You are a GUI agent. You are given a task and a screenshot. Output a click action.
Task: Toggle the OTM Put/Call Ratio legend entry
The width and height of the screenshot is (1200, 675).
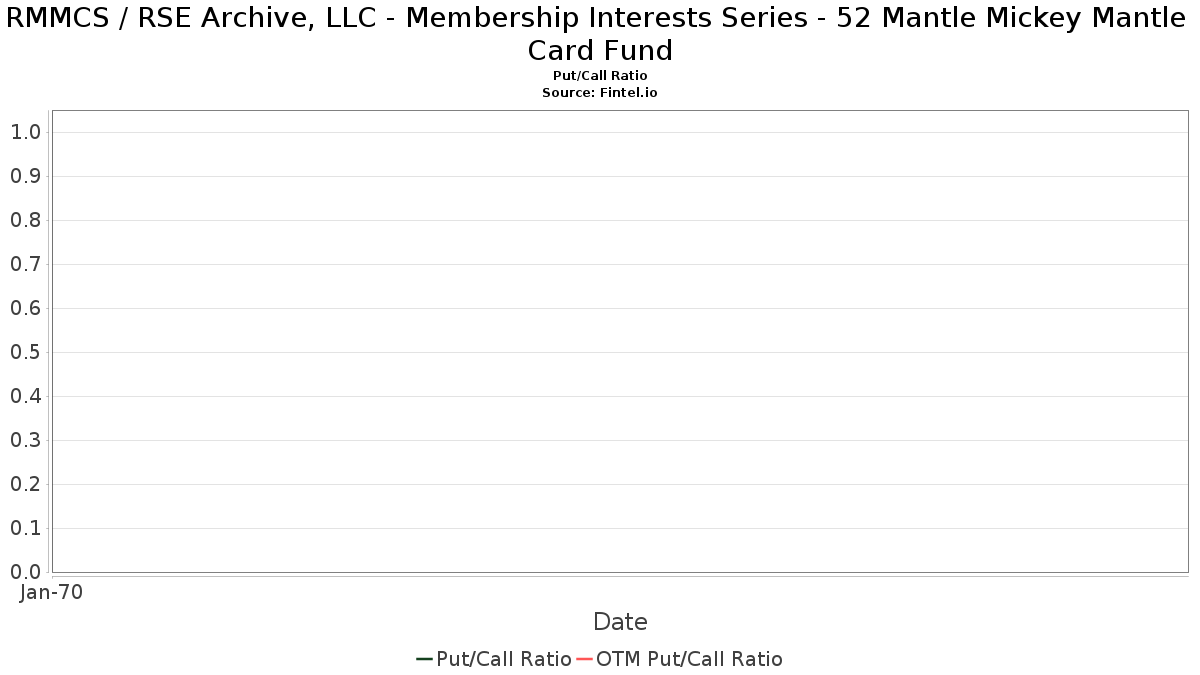tap(689, 659)
